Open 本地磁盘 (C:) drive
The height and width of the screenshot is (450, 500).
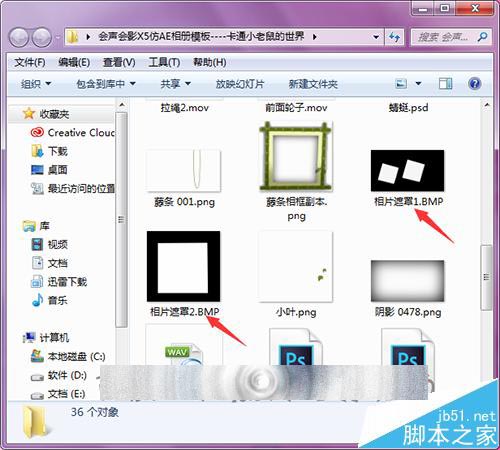pyautogui.click(x=68, y=357)
